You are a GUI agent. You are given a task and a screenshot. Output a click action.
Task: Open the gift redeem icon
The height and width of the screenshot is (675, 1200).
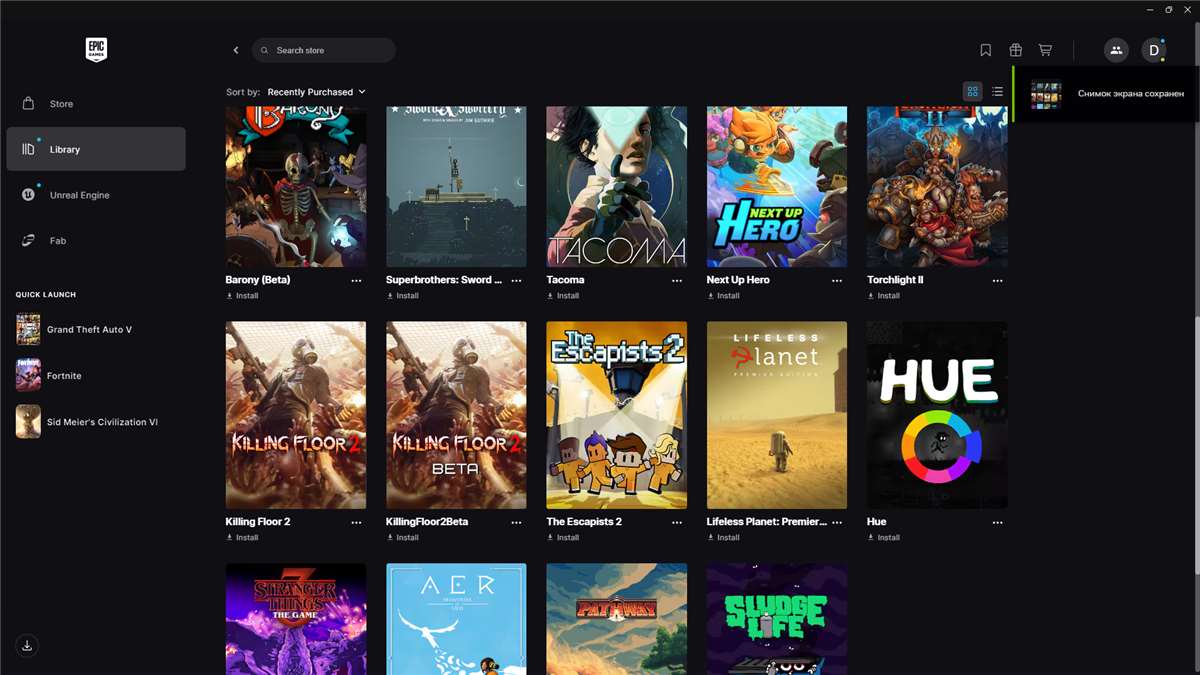[1015, 50]
